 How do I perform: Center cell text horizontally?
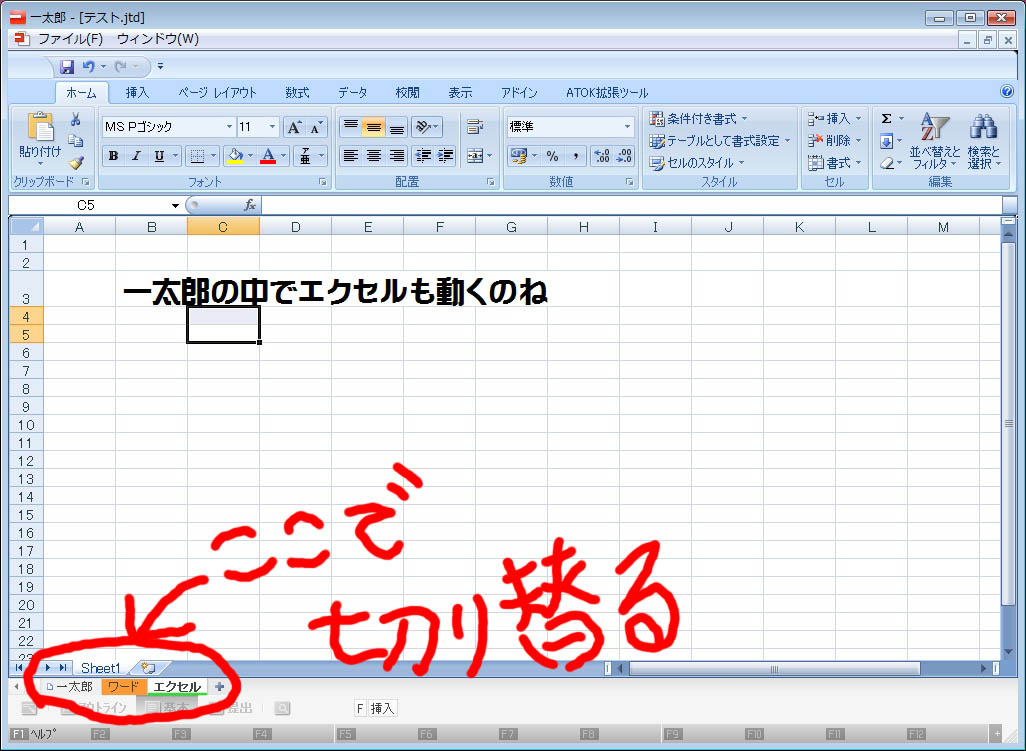[x=374, y=156]
